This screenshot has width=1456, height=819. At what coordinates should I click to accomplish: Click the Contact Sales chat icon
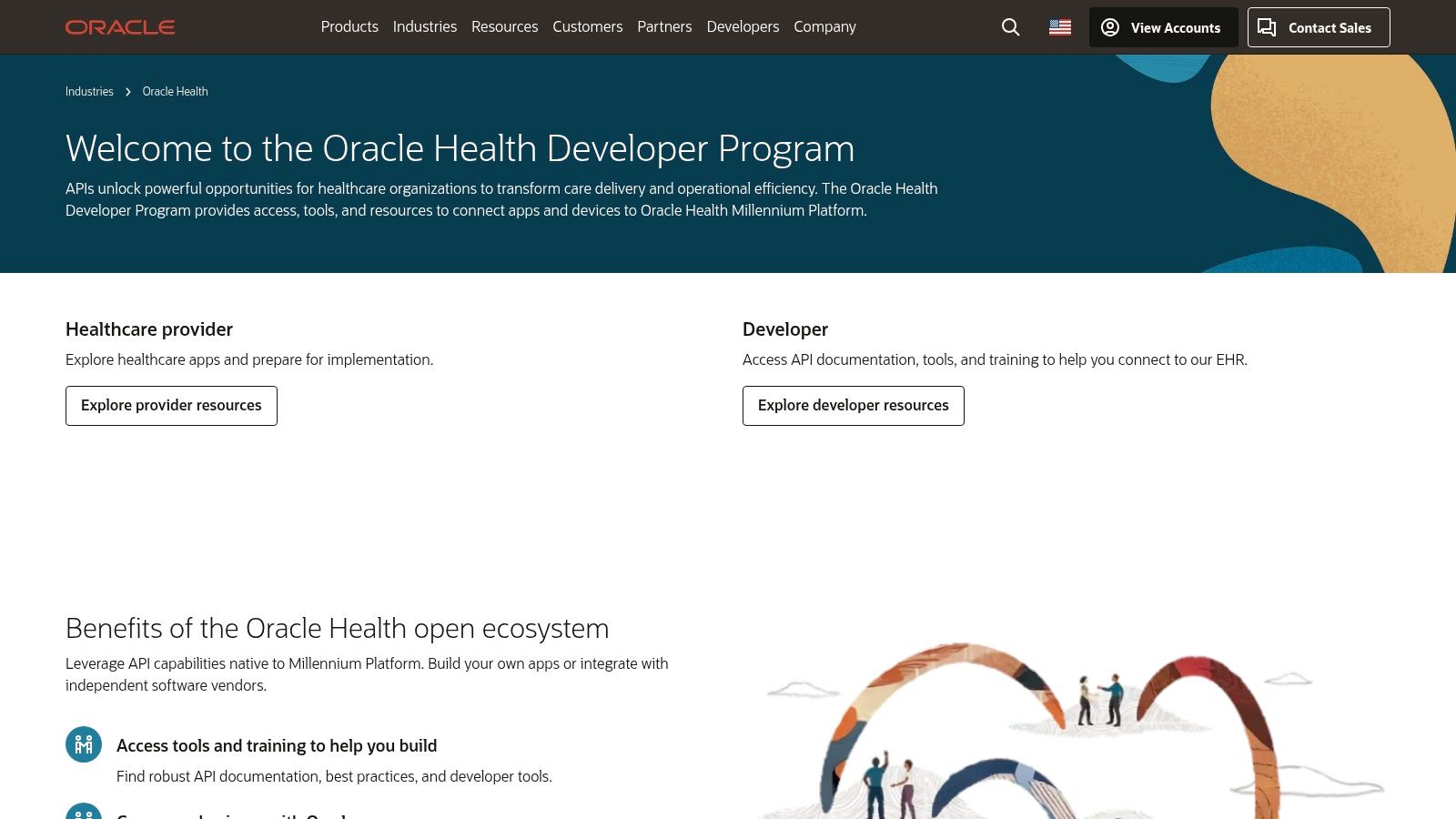click(x=1267, y=27)
